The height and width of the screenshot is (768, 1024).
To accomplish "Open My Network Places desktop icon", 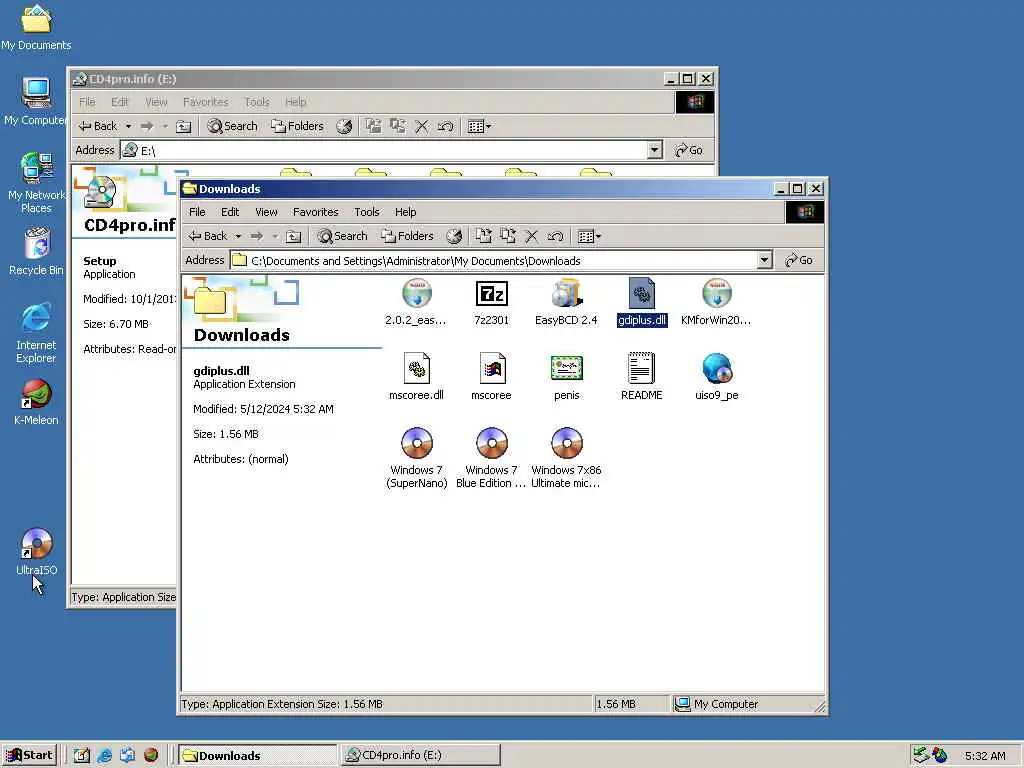I will point(37,183).
